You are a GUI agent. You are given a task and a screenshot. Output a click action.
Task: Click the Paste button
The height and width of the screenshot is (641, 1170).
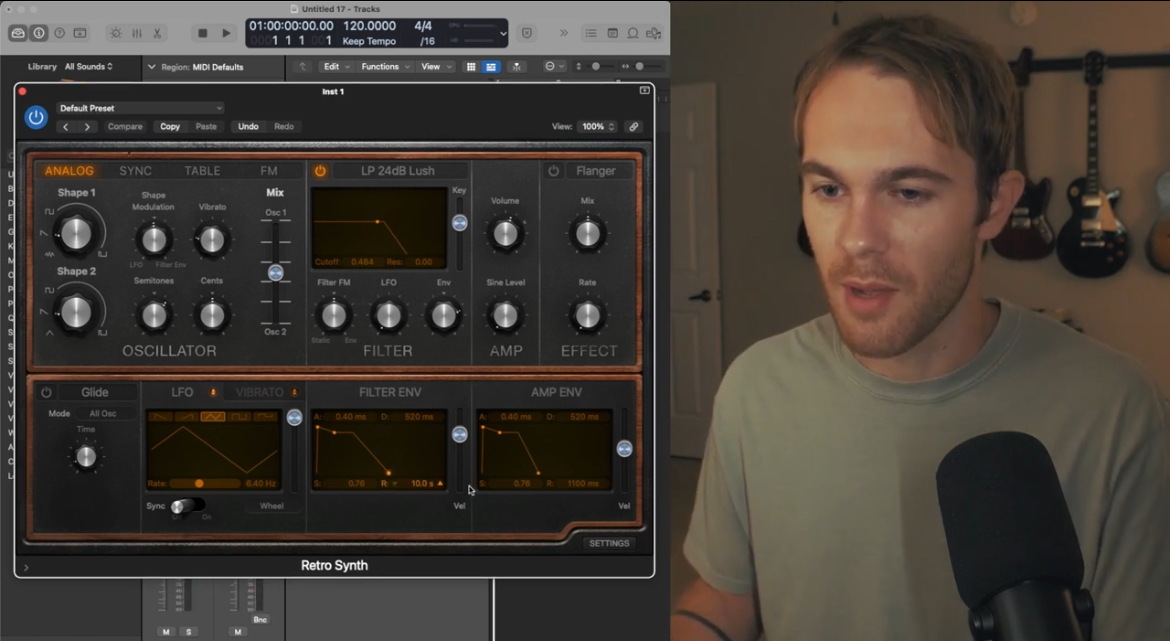[206, 127]
